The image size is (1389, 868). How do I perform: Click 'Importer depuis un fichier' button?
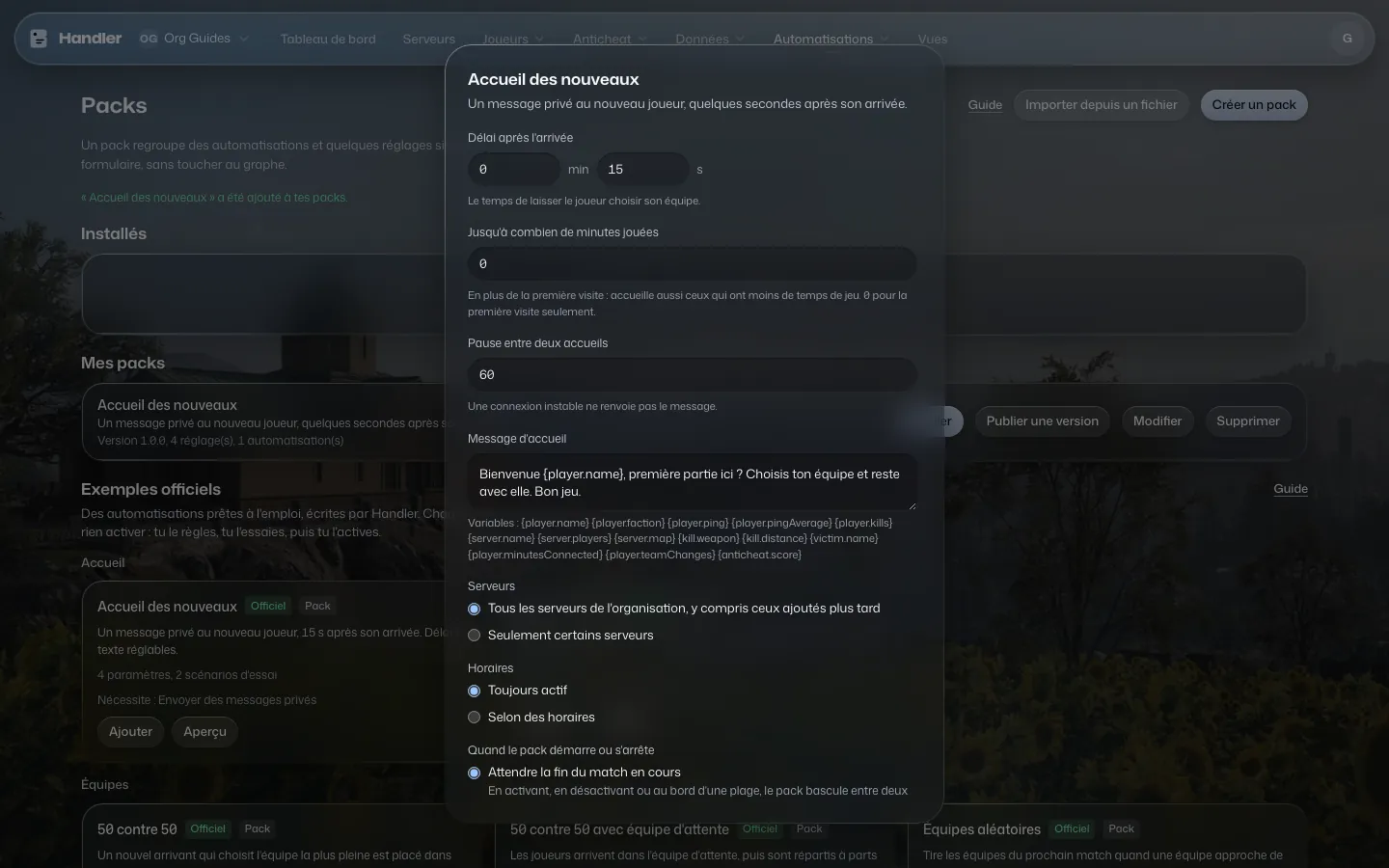1102,105
